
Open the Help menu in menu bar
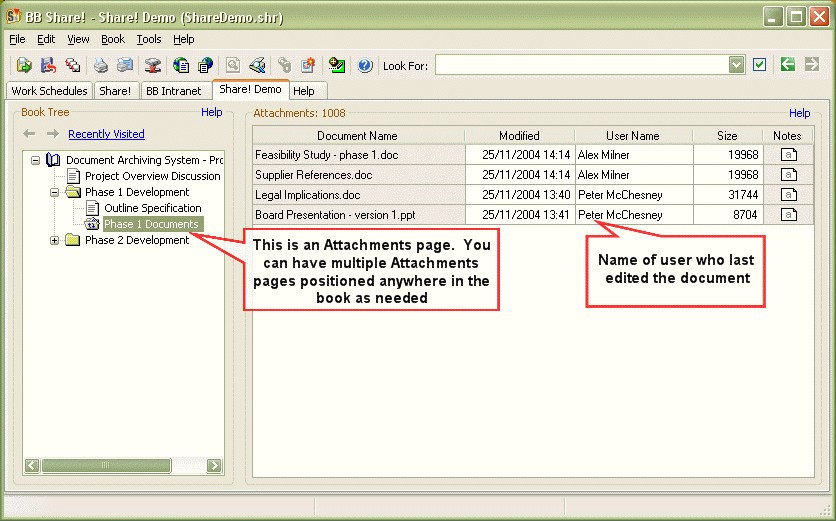point(184,39)
